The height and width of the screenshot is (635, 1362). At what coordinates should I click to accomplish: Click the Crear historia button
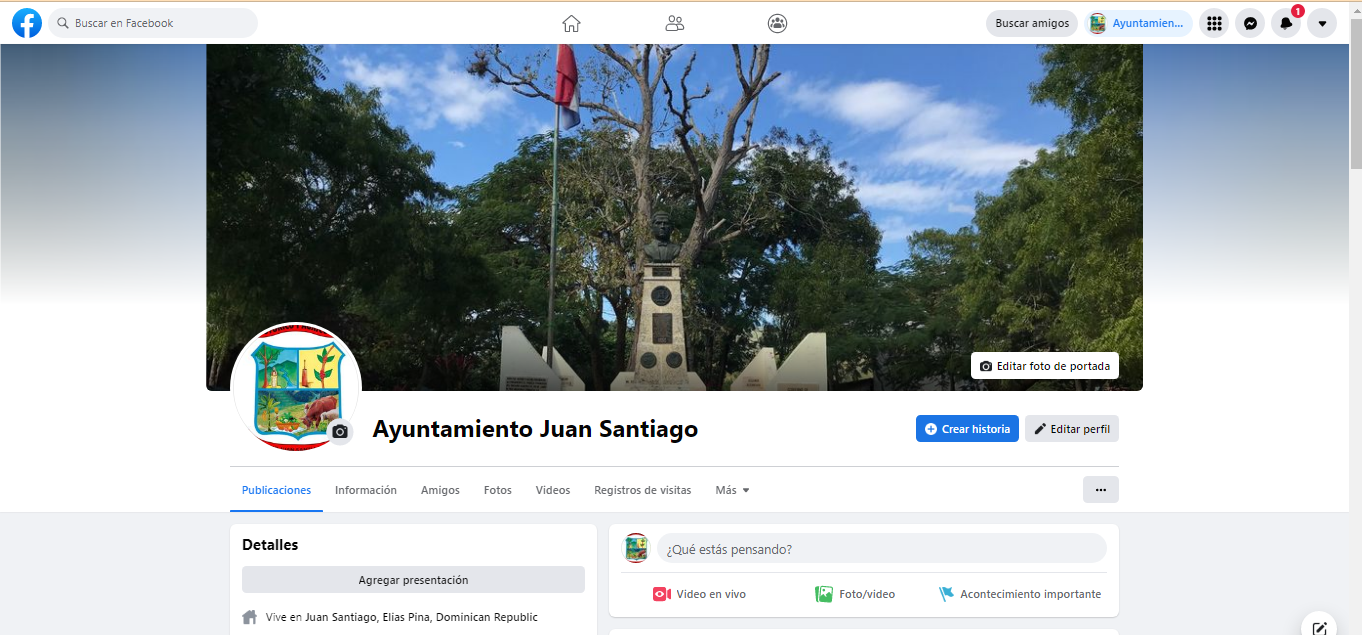tap(967, 429)
